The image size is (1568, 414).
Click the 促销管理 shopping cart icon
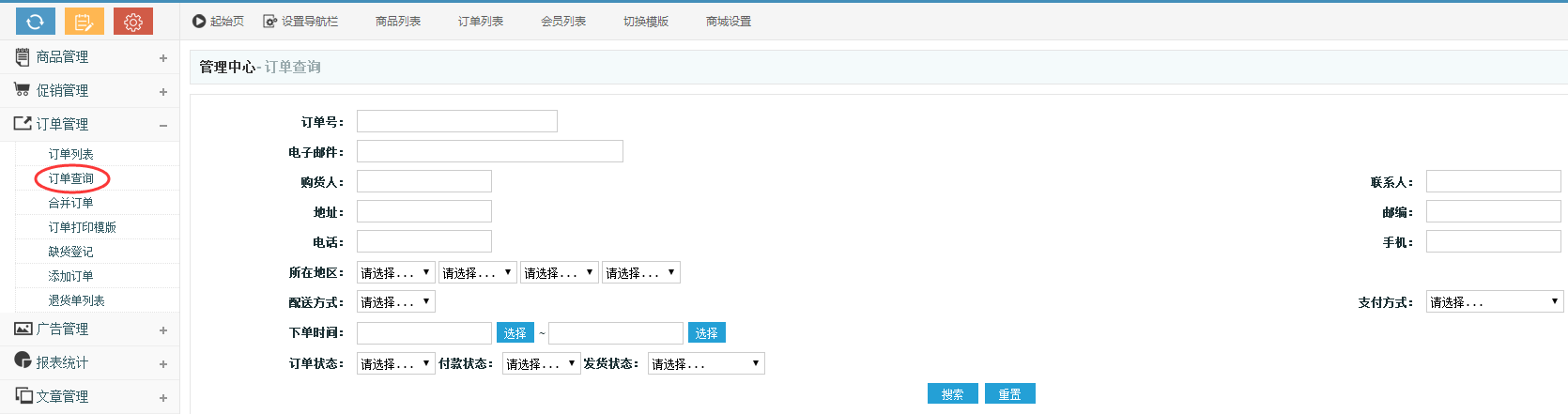point(23,90)
